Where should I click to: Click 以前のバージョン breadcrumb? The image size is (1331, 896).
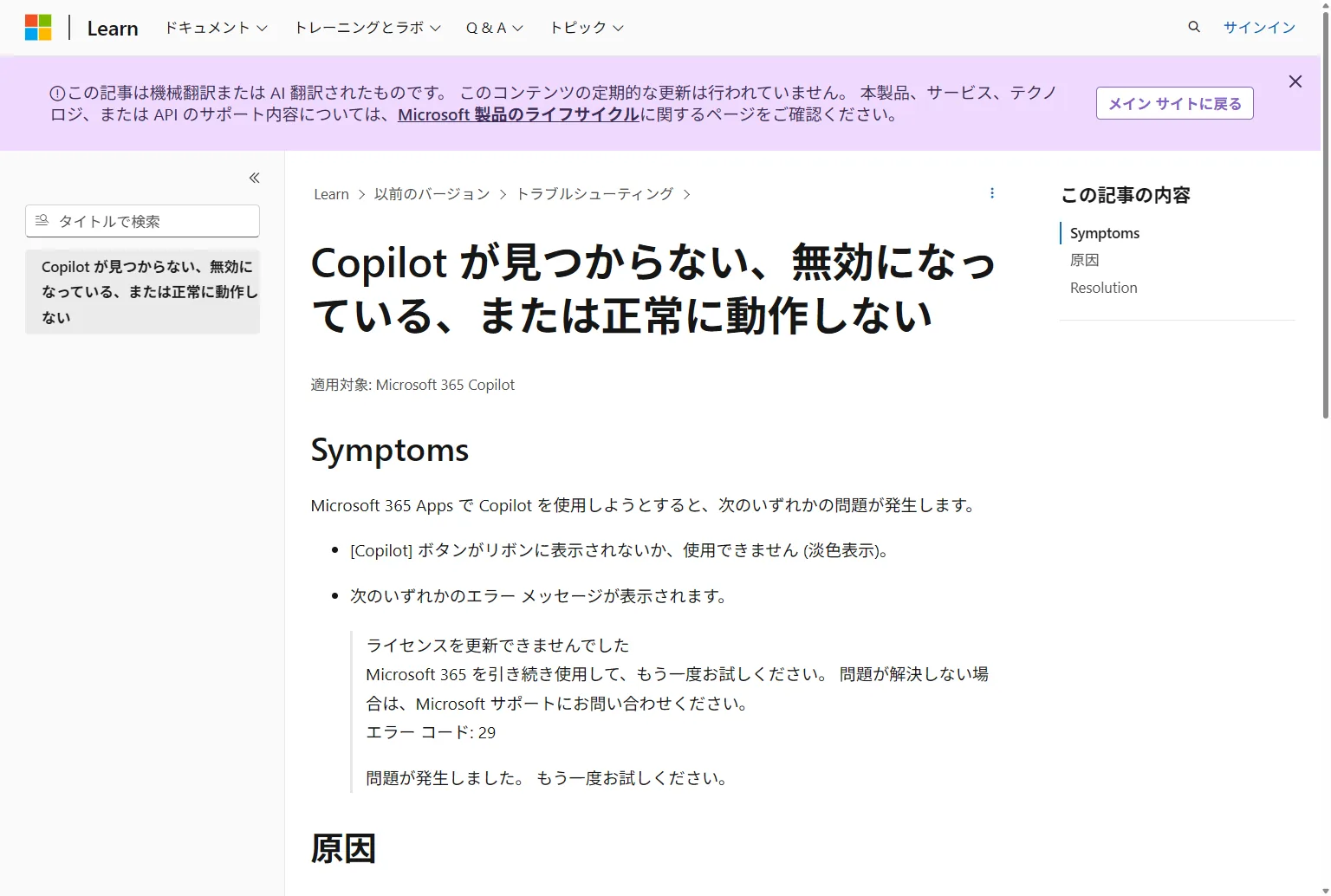[x=432, y=194]
